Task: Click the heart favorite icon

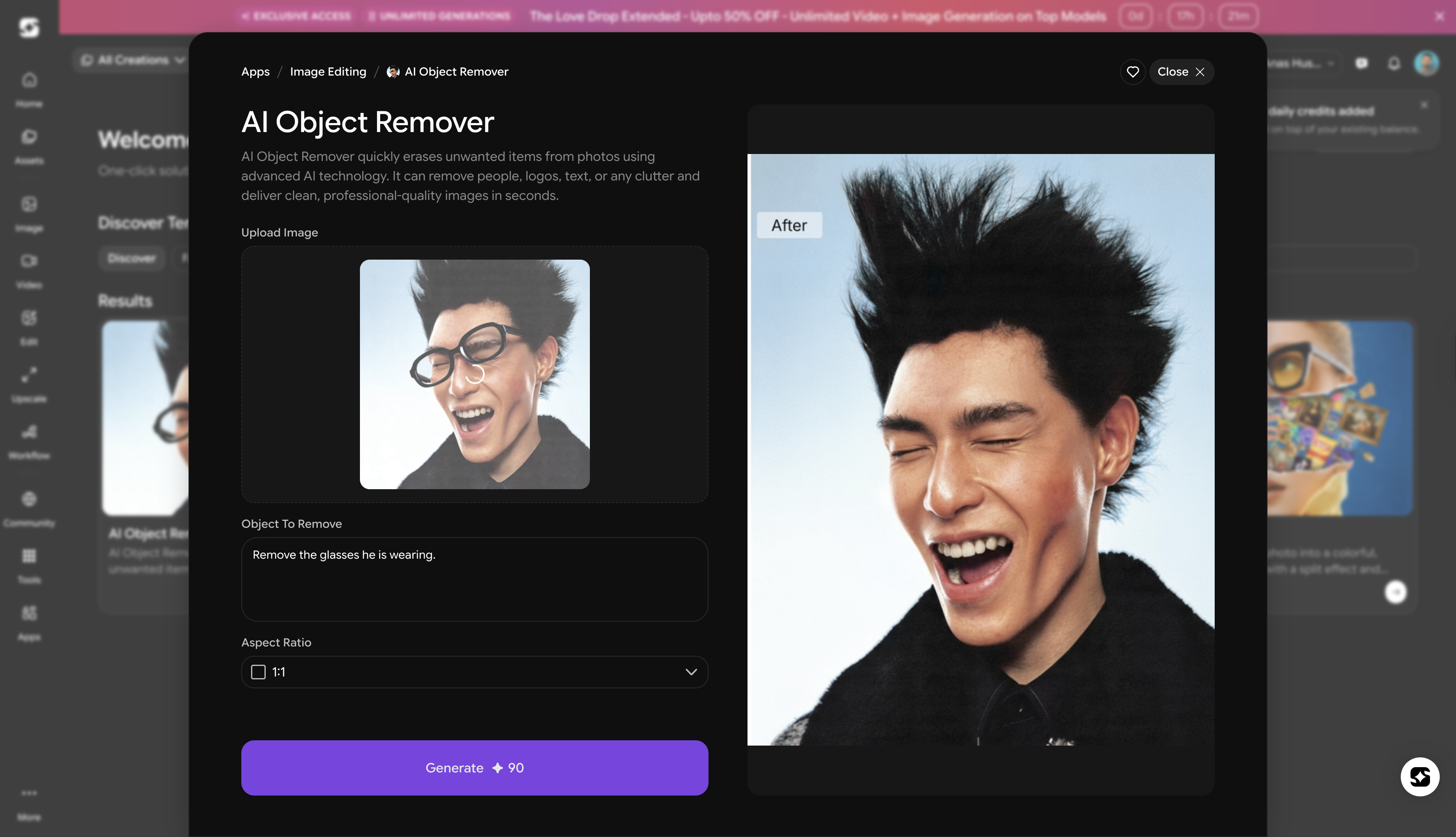Action: click(x=1133, y=72)
